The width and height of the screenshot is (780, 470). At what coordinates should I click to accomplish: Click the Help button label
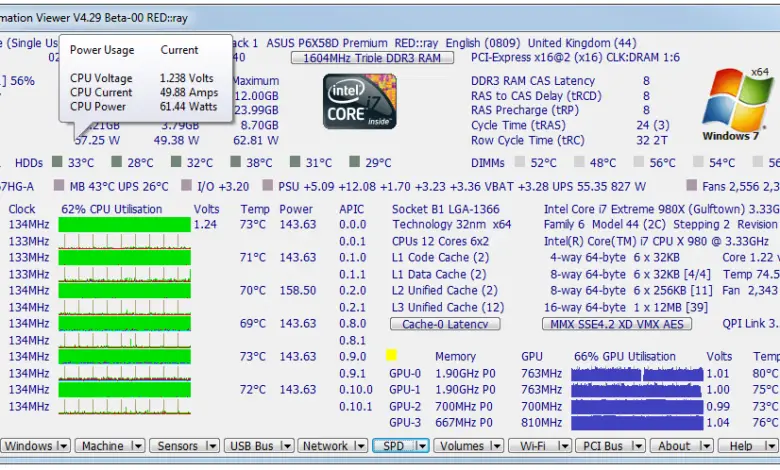741,446
